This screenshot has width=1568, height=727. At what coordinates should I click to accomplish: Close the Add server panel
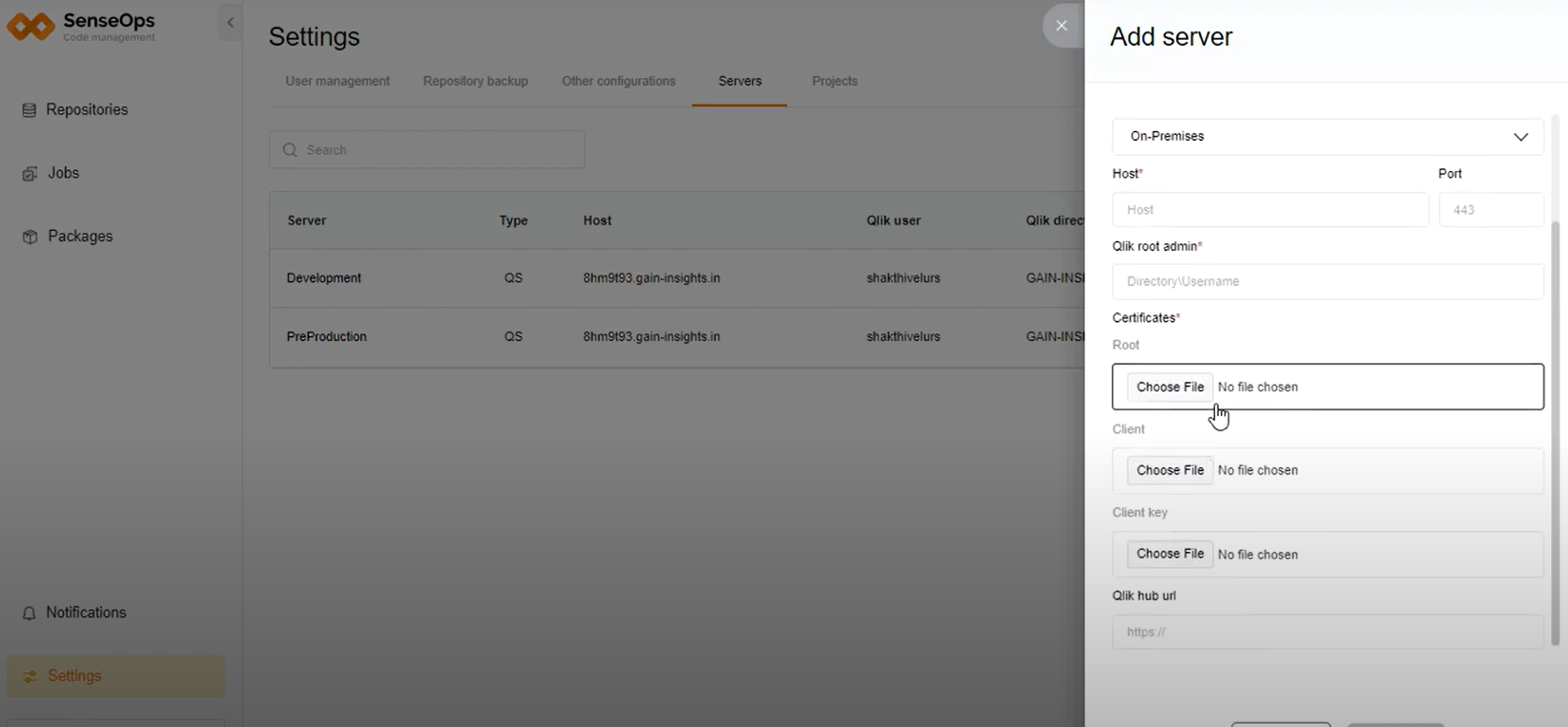(1062, 26)
